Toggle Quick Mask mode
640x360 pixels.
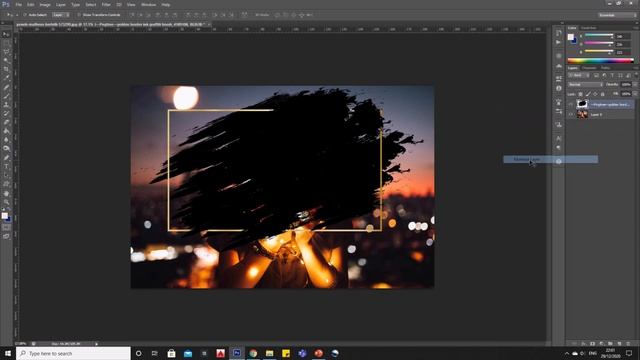point(6,227)
